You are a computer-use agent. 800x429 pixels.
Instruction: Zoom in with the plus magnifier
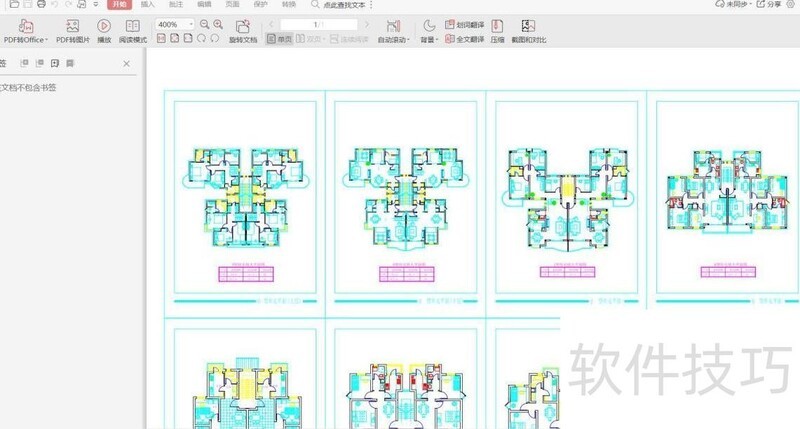218,24
